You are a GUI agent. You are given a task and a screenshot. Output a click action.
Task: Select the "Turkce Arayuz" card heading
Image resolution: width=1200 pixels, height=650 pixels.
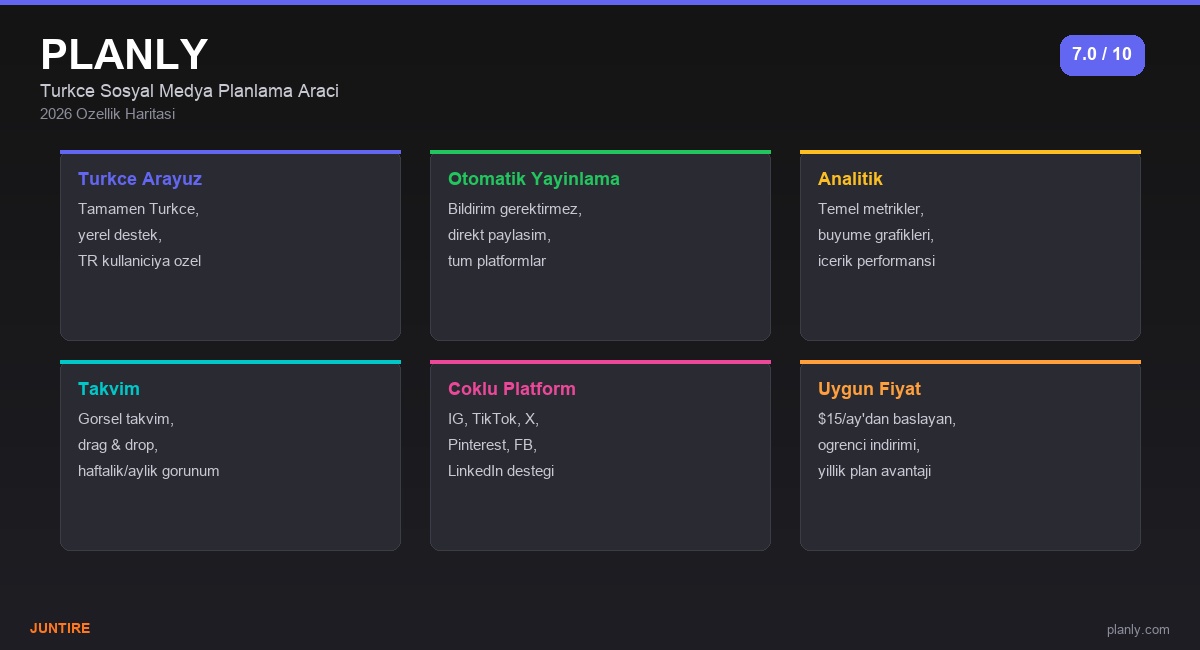[140, 179]
